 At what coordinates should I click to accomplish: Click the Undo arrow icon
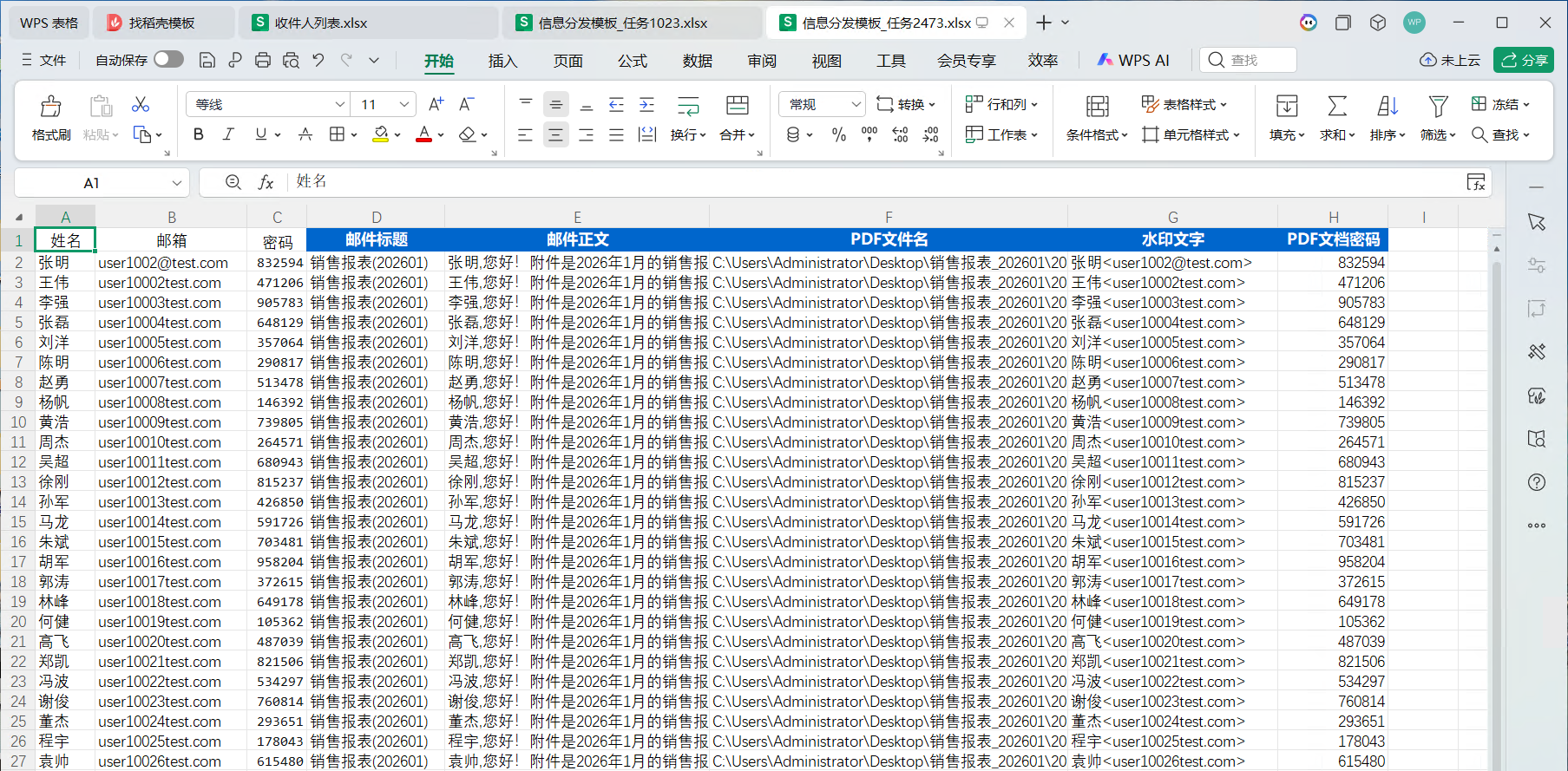click(318, 60)
